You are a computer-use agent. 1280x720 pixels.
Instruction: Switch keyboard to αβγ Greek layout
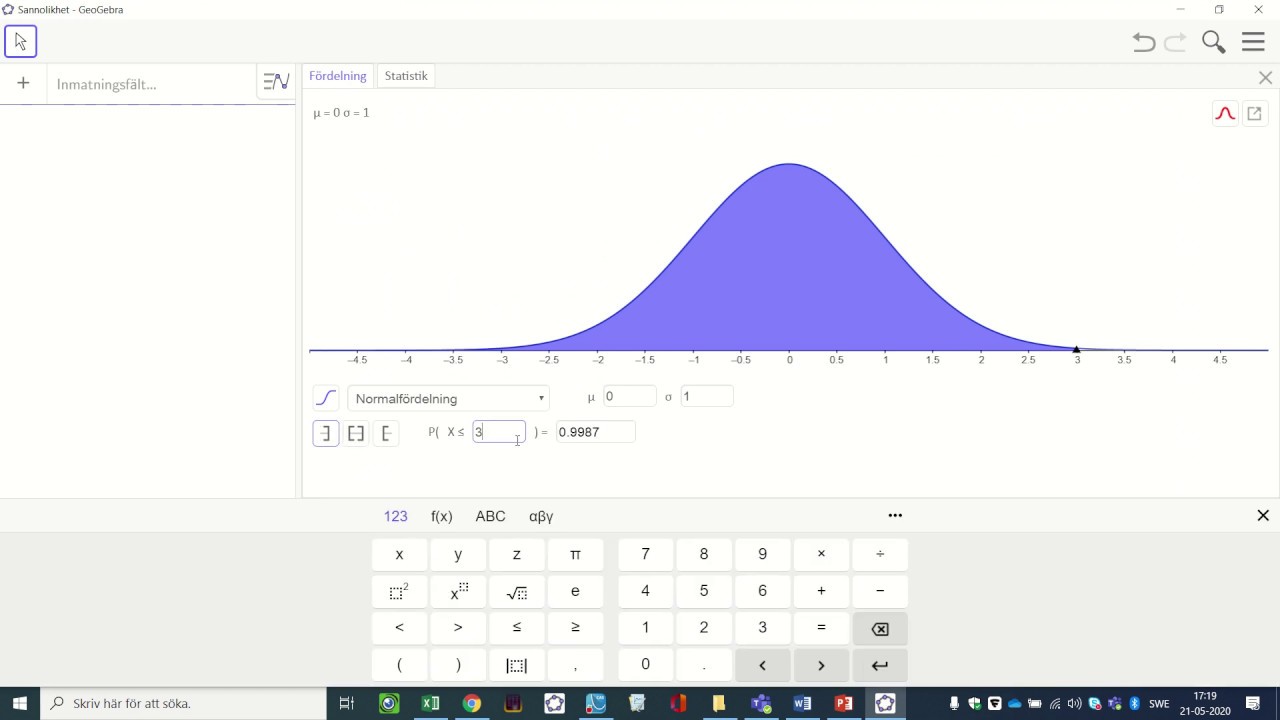(x=541, y=516)
